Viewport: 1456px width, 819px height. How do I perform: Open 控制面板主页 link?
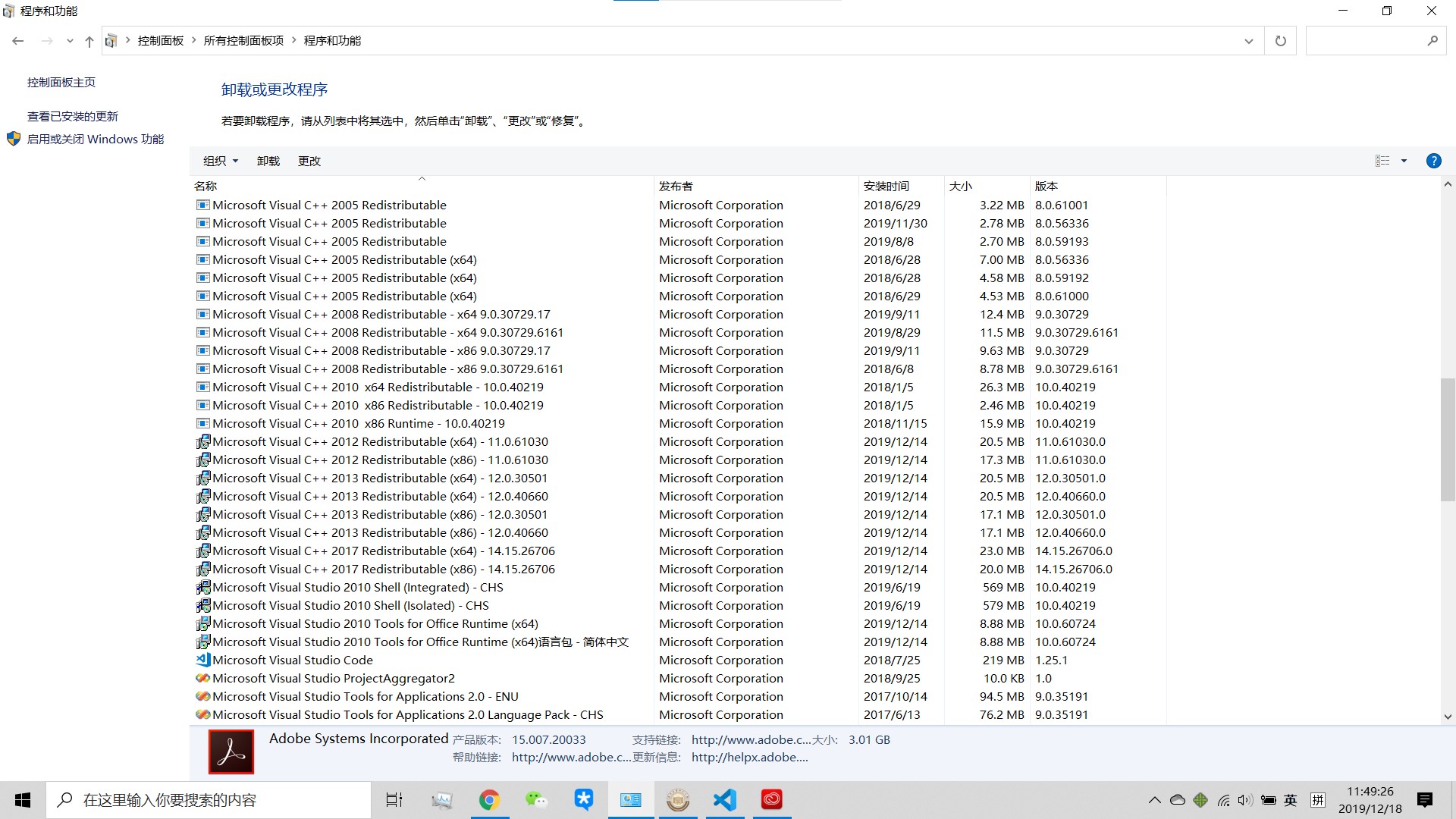pos(61,83)
